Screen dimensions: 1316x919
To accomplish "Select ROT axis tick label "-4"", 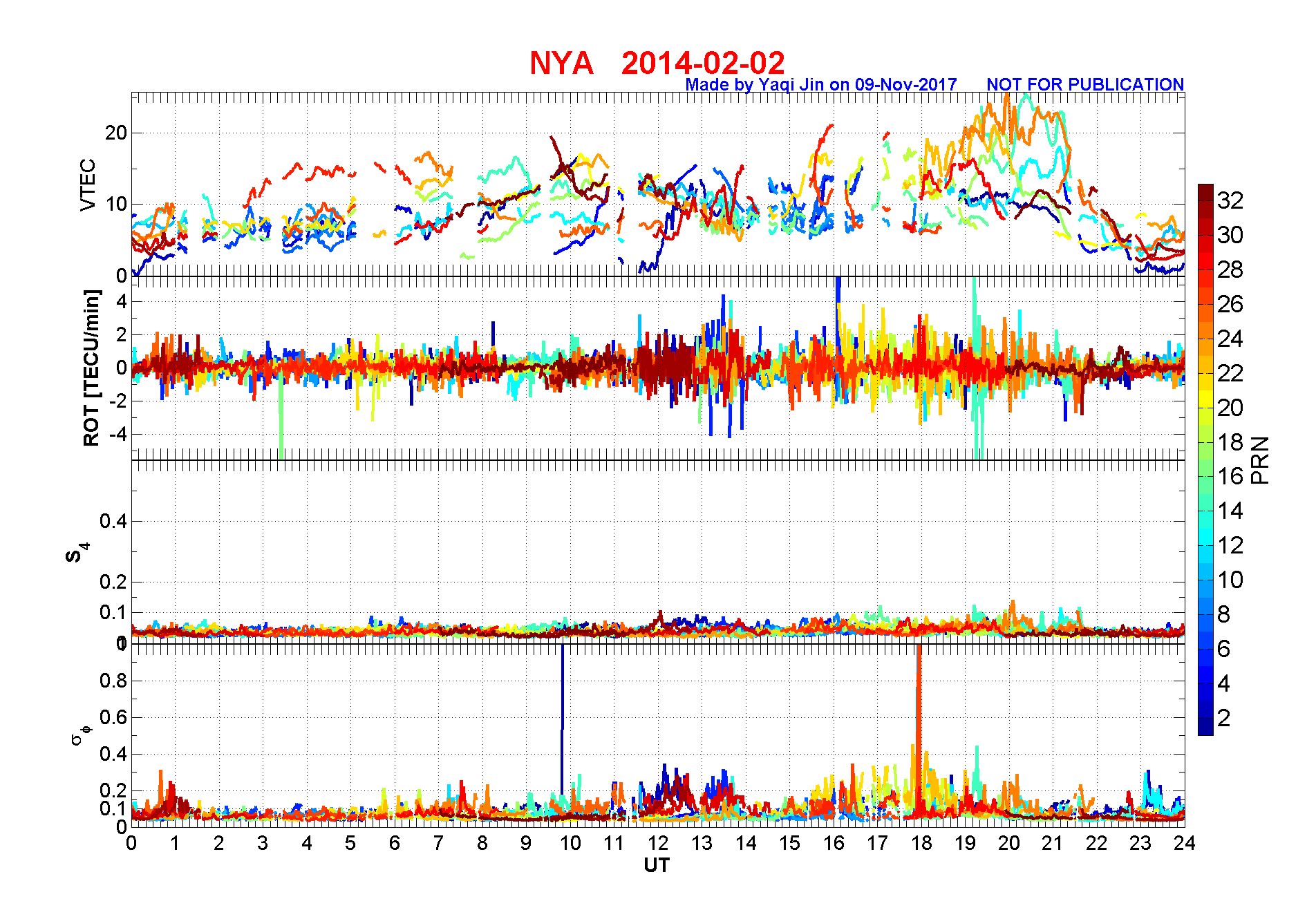I will 117,434.
